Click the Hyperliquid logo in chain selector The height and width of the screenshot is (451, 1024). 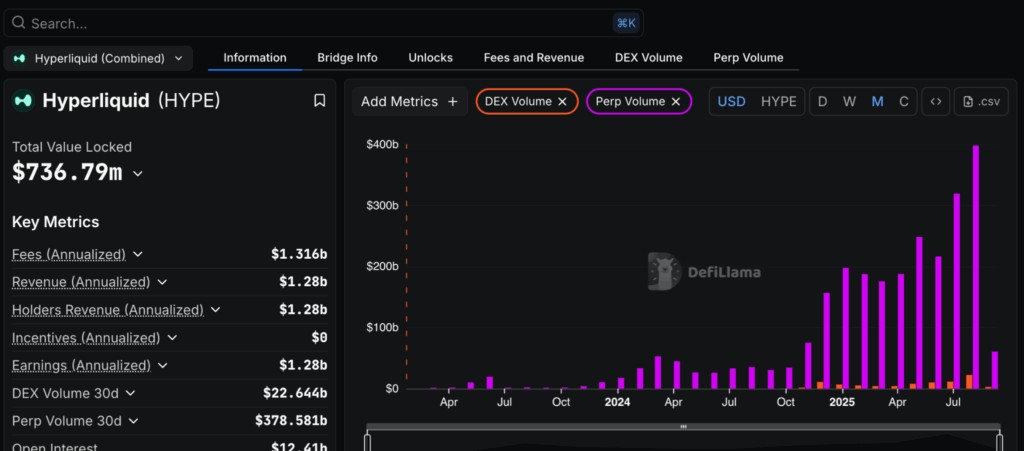point(20,58)
